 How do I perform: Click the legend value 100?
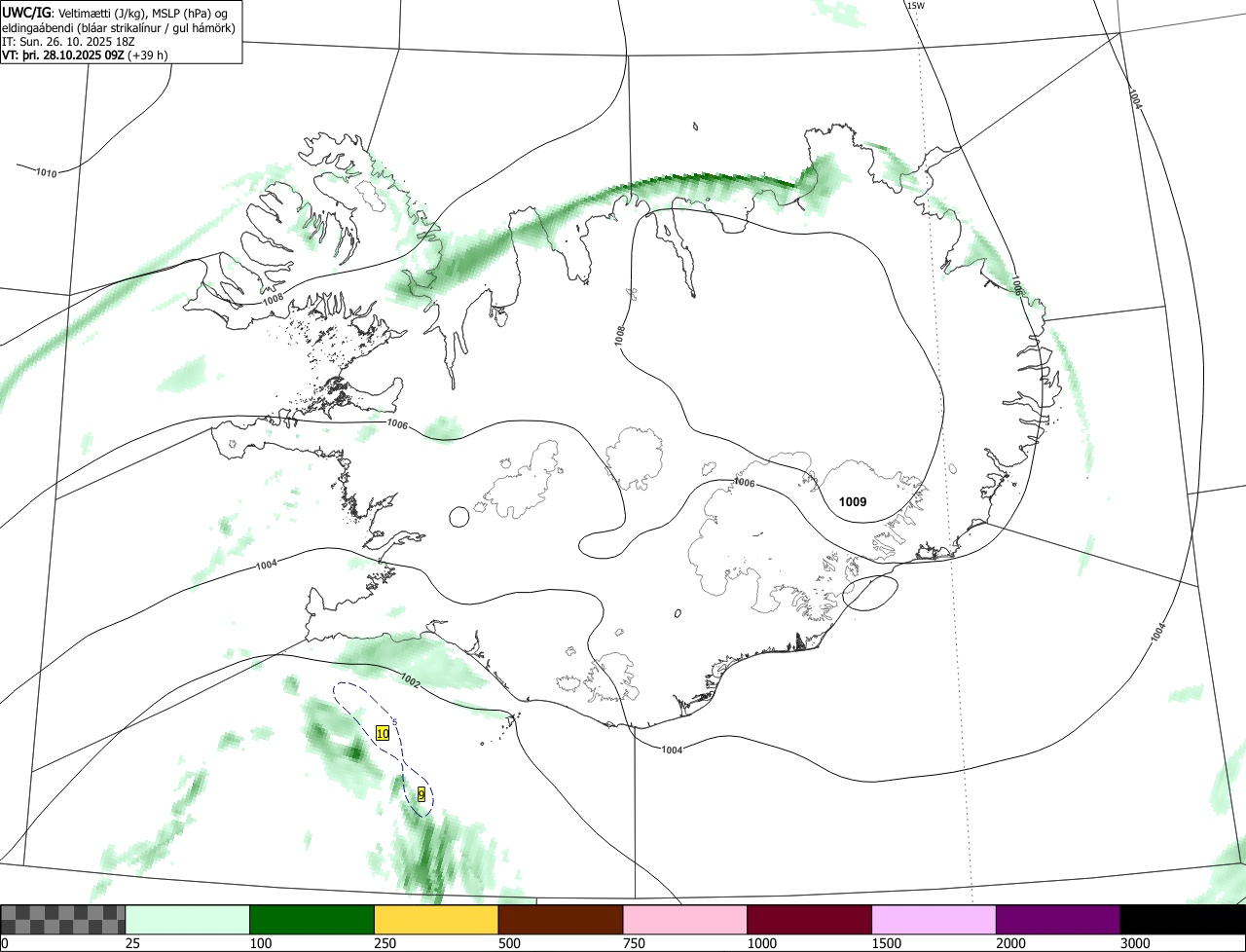(261, 943)
